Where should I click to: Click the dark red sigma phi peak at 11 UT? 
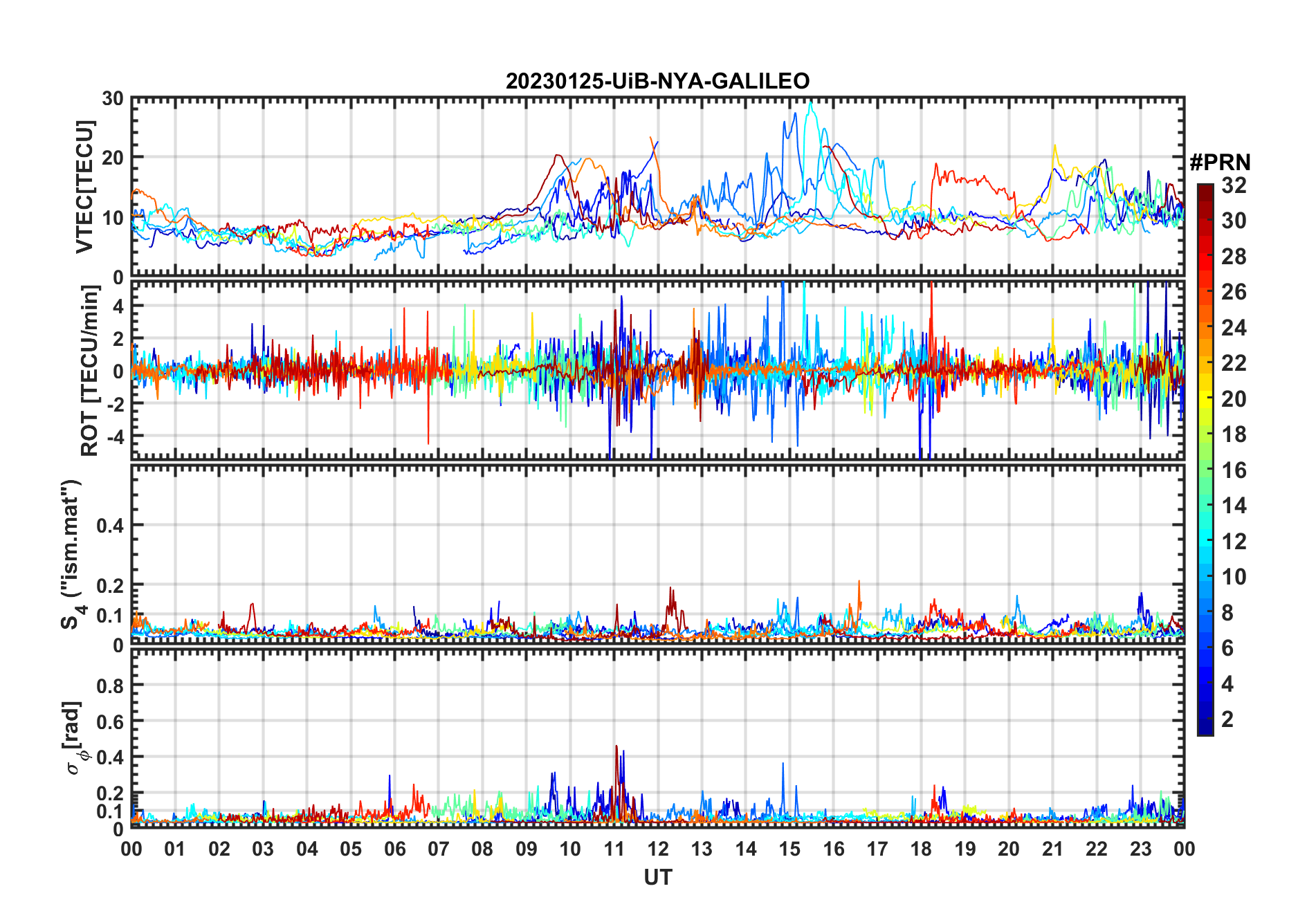(616, 748)
